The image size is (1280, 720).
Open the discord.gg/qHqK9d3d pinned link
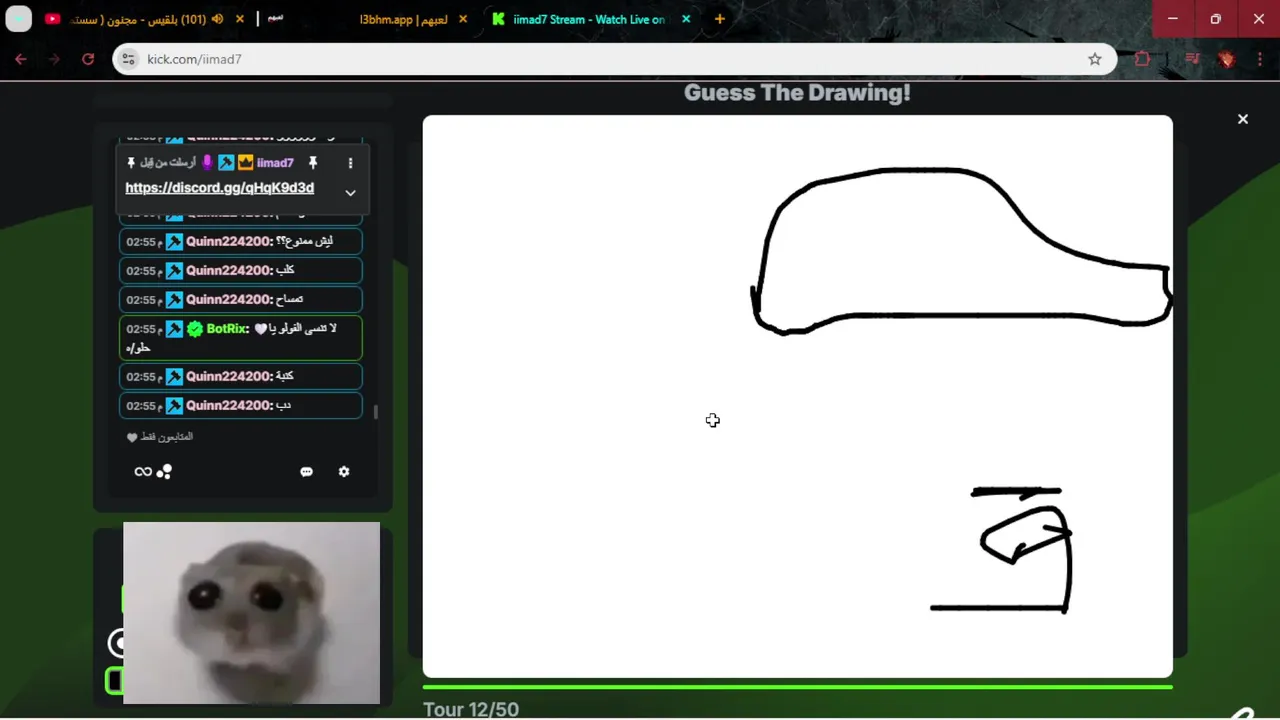(x=219, y=188)
